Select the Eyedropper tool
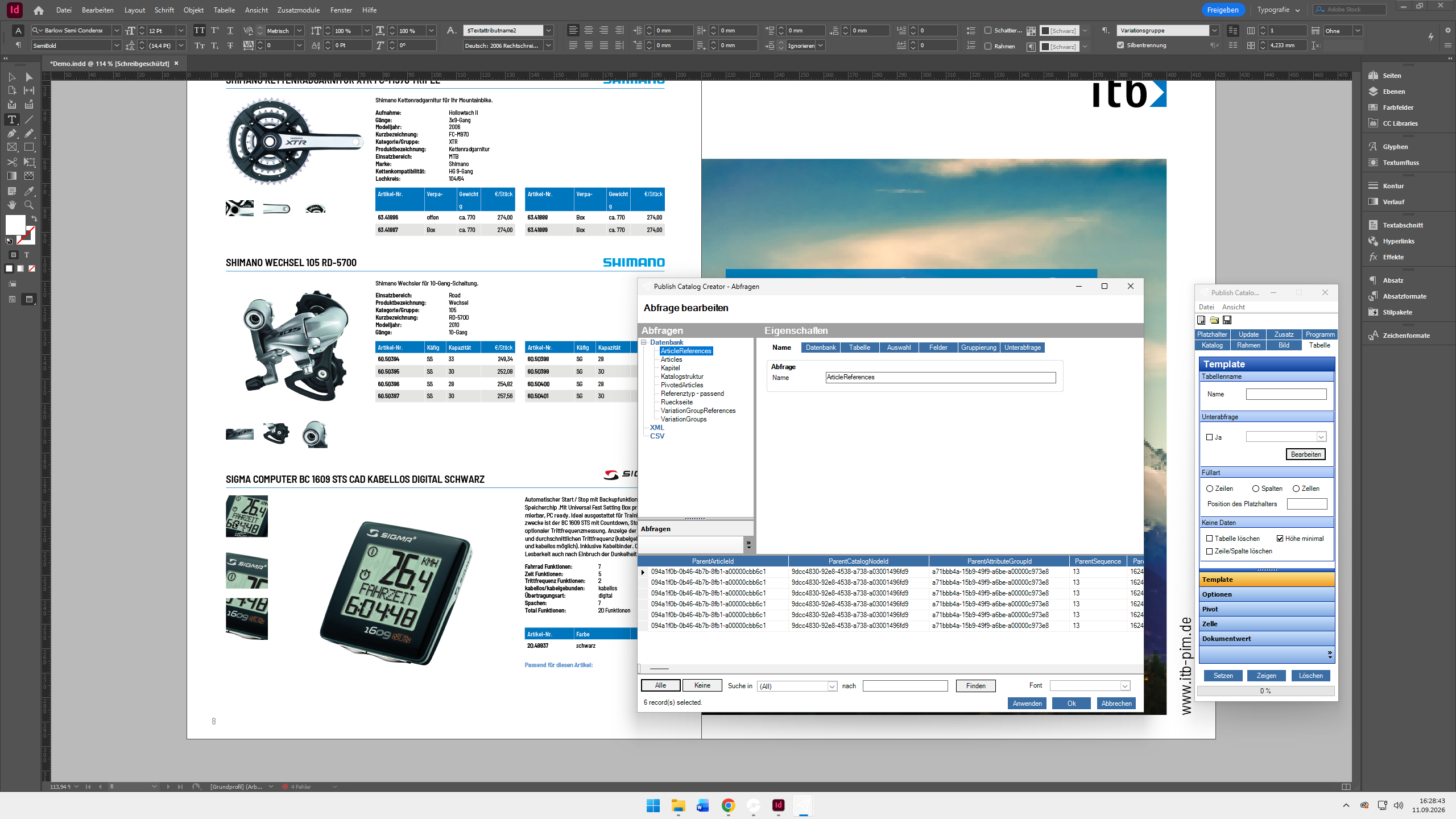1456x819 pixels. coord(29,191)
